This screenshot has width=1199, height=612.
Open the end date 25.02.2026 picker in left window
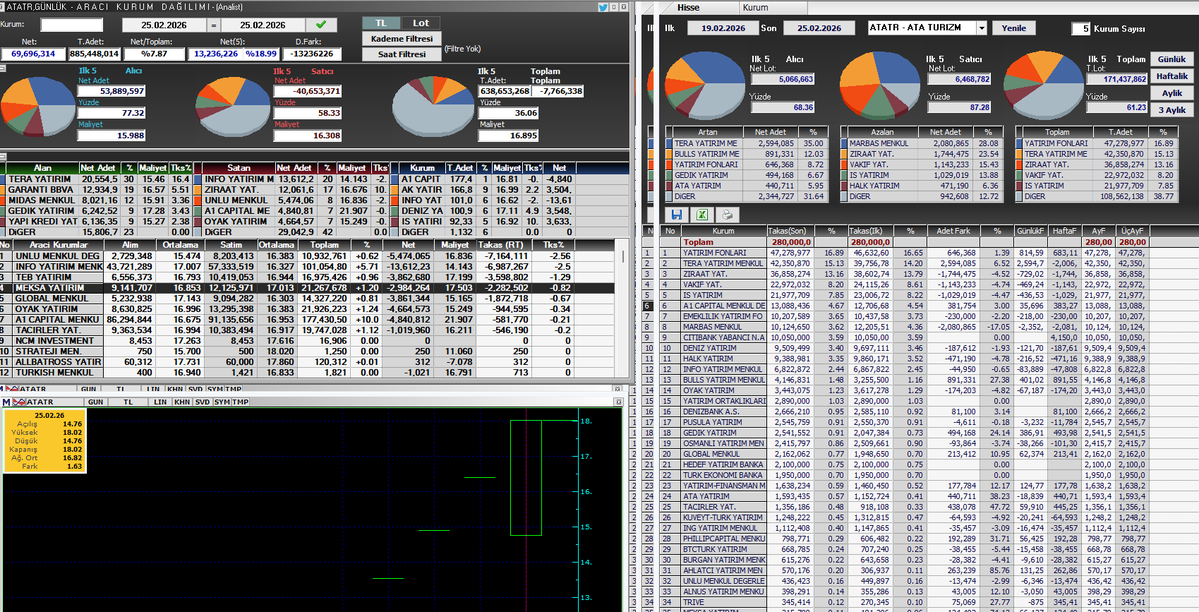(262, 25)
